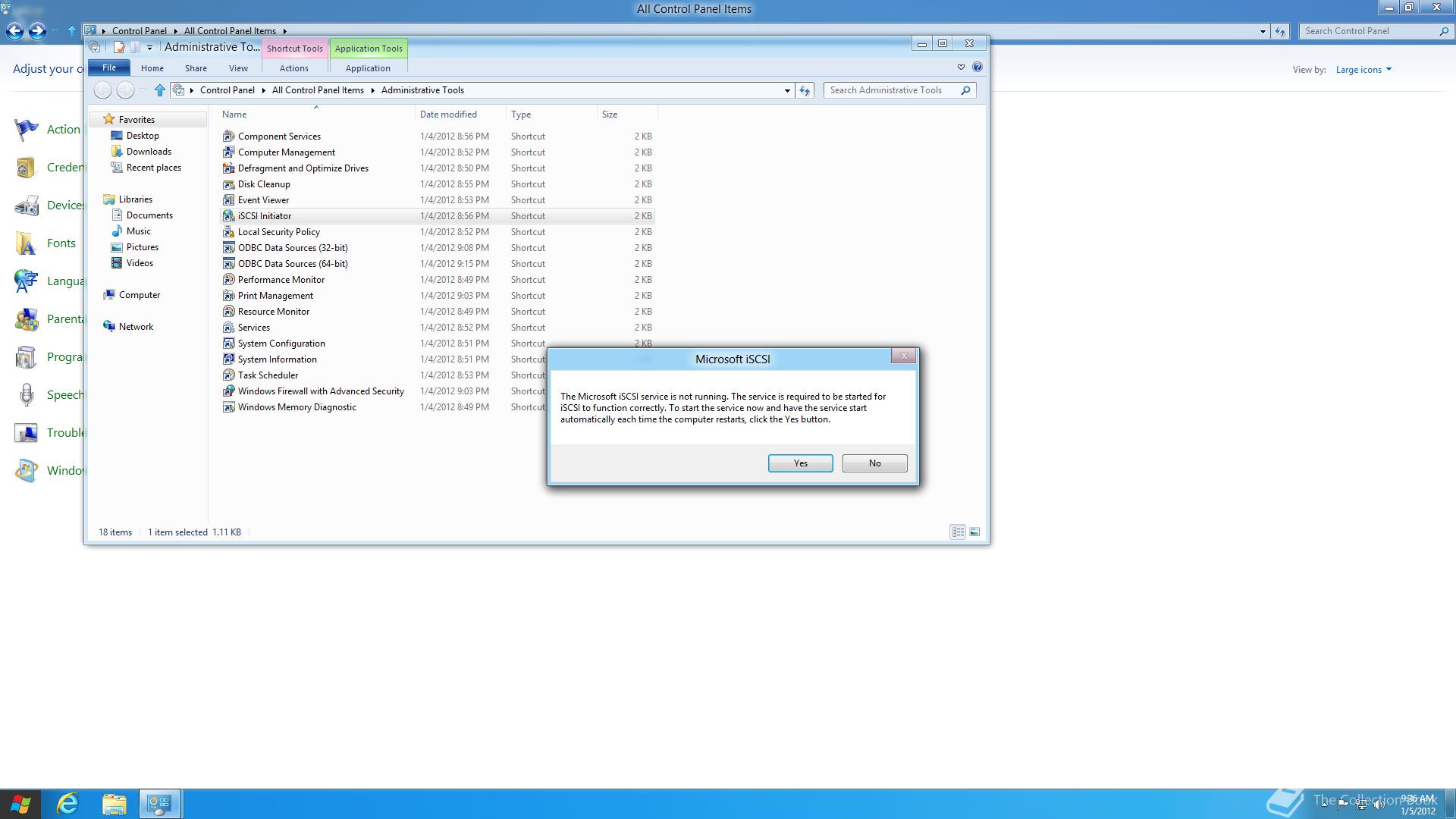Image resolution: width=1456 pixels, height=819 pixels.
Task: Switch to the Share ribbon tab
Action: pyautogui.click(x=196, y=68)
